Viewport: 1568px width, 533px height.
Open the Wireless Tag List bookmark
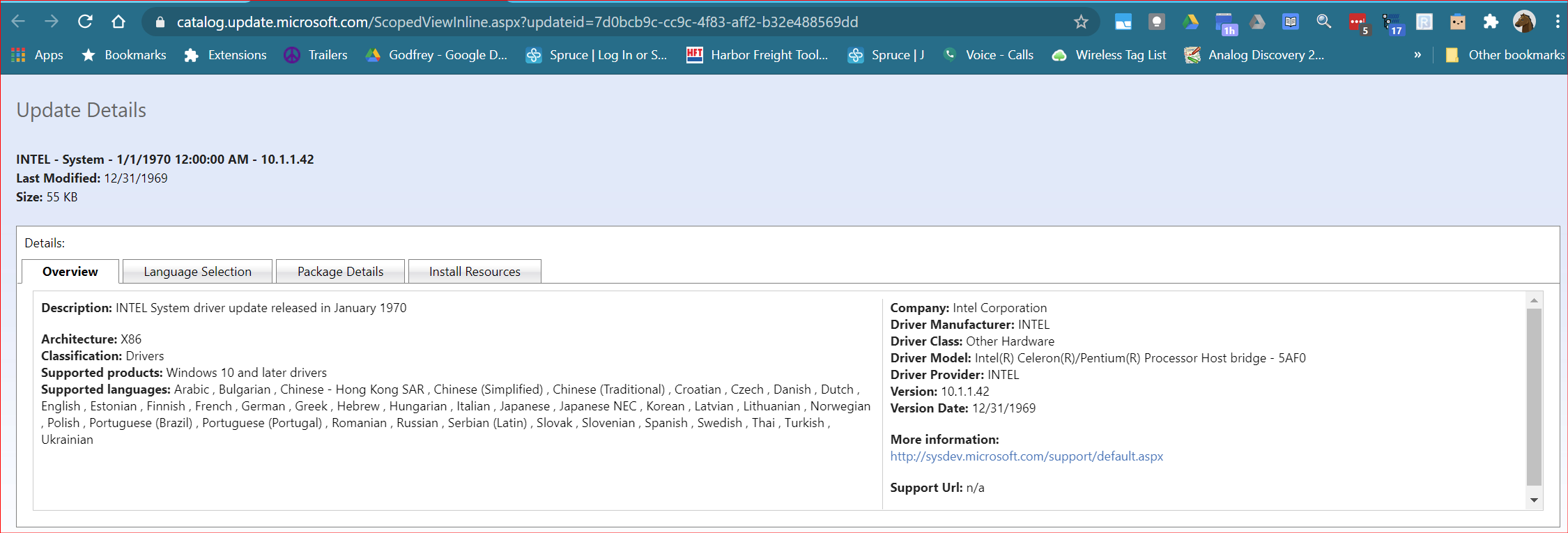click(x=1109, y=55)
